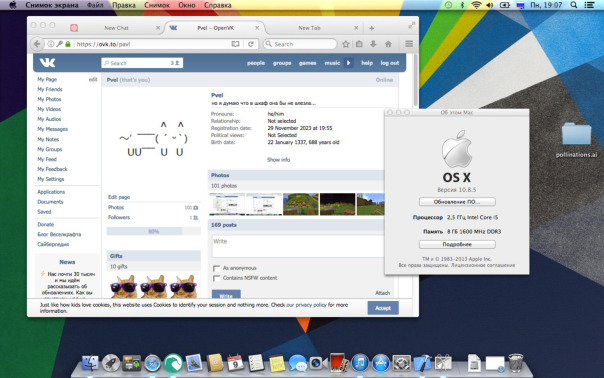604x378 pixels.
Task: Enable Contains NSFW content checkbox
Action: pyautogui.click(x=216, y=278)
